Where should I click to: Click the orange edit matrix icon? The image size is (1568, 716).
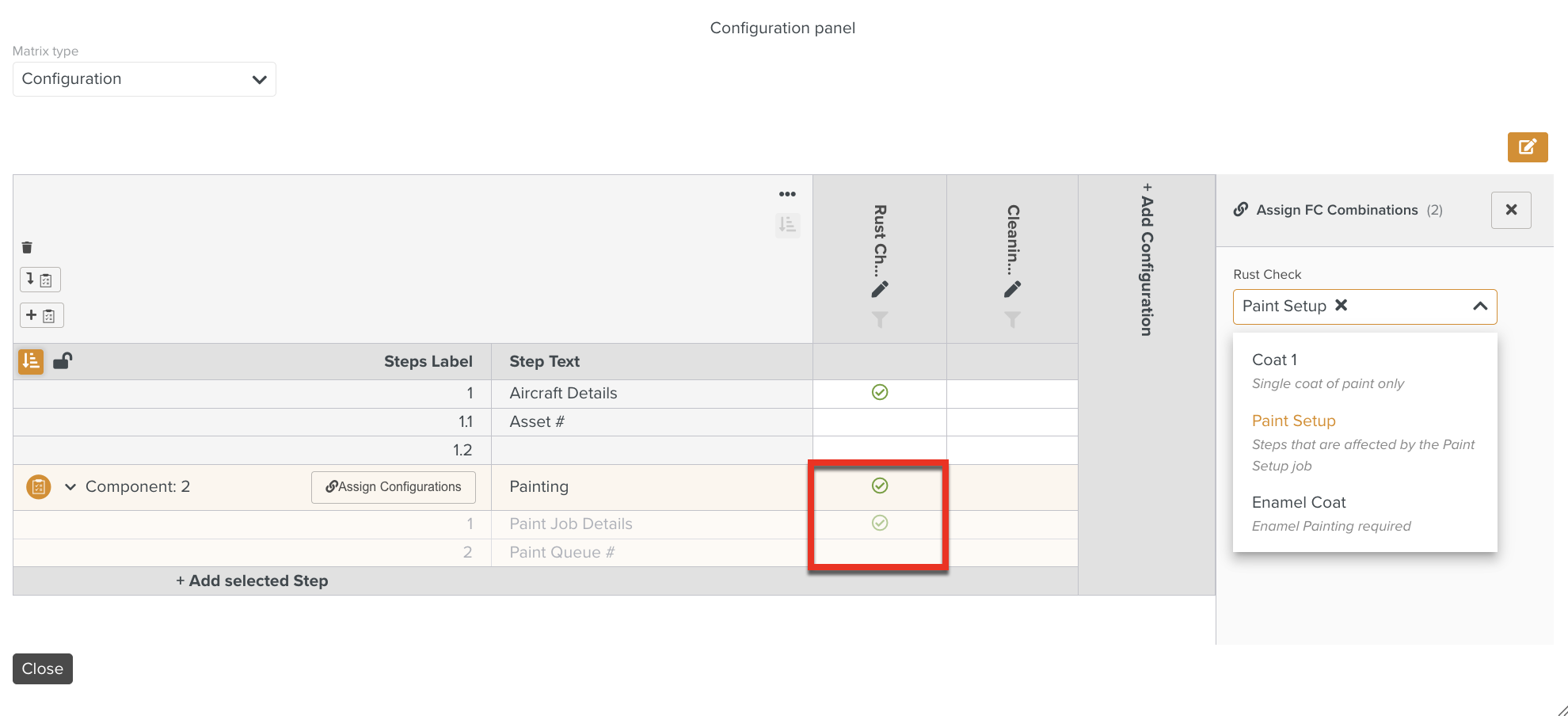(x=1527, y=147)
